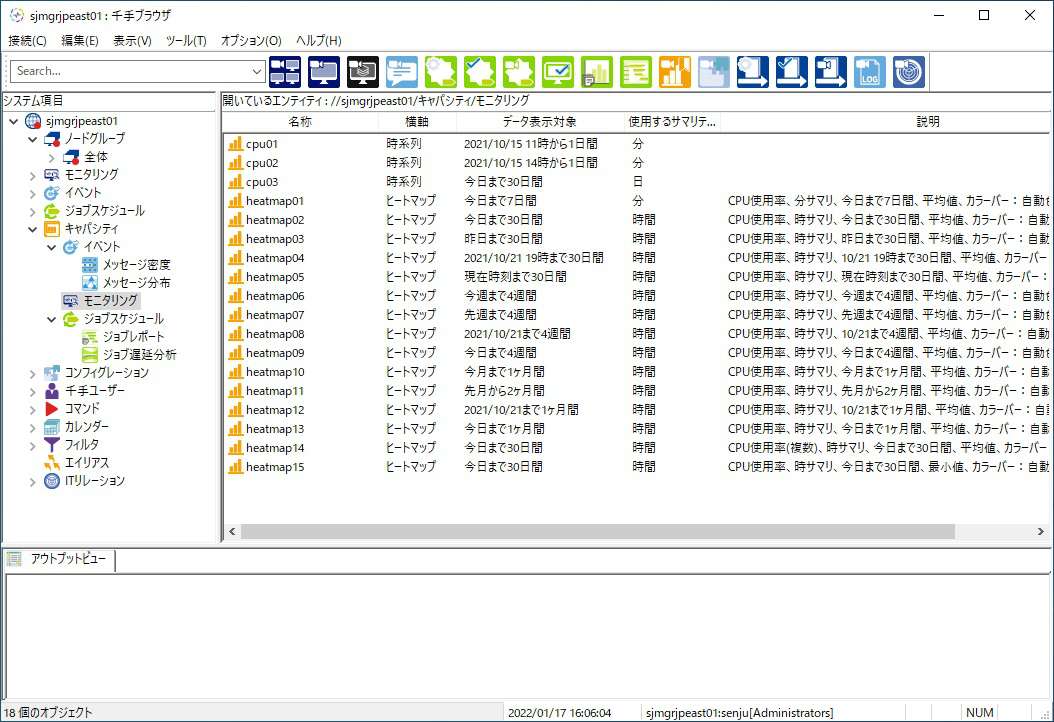Image resolution: width=1054 pixels, height=722 pixels.
Task: Click the red play icon beside コマンド
Action: 52,409
